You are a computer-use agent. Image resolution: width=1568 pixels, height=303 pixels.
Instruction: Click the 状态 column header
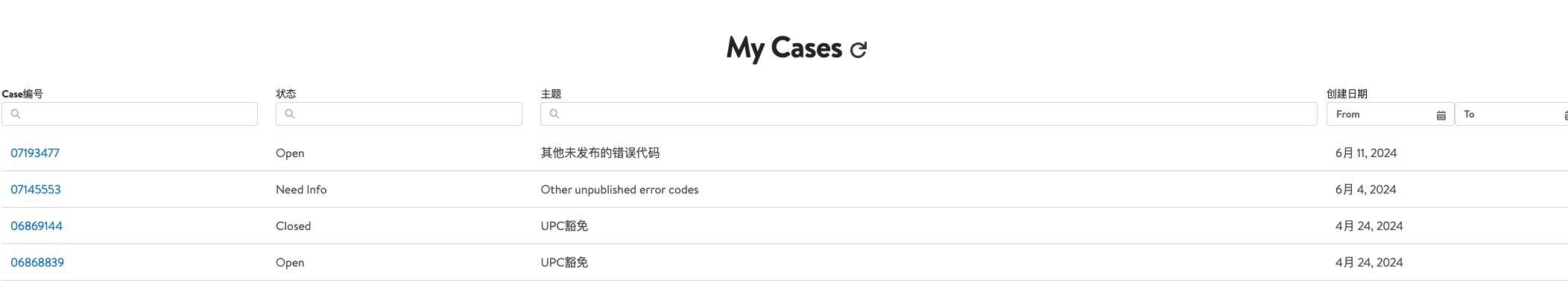click(286, 94)
